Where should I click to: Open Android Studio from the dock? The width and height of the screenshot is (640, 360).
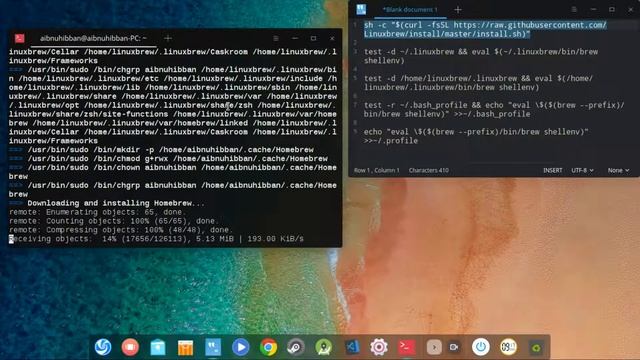pos(323,347)
